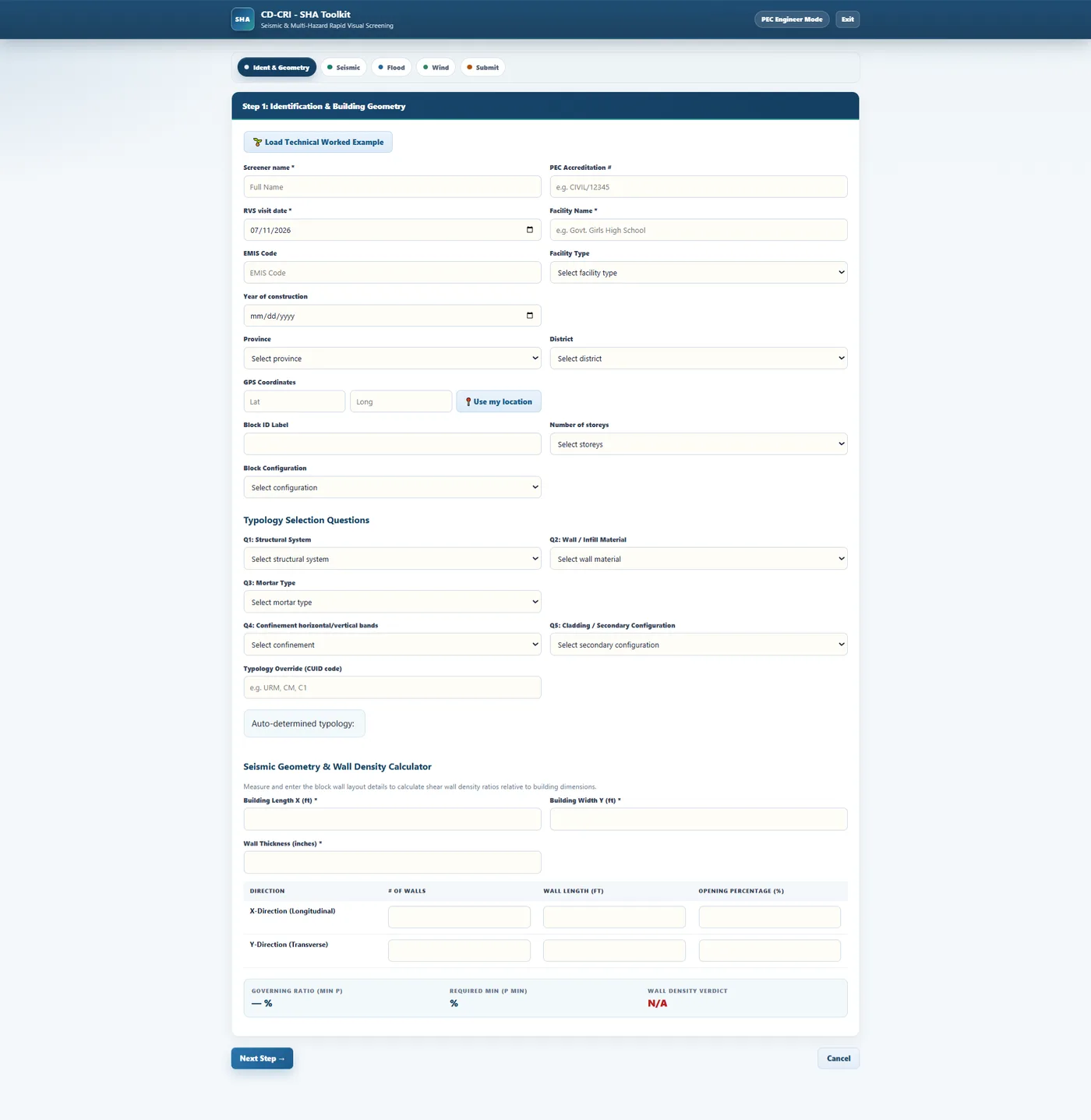
Task: Open Q2 Wall / Infill Material dropdown
Action: point(698,559)
